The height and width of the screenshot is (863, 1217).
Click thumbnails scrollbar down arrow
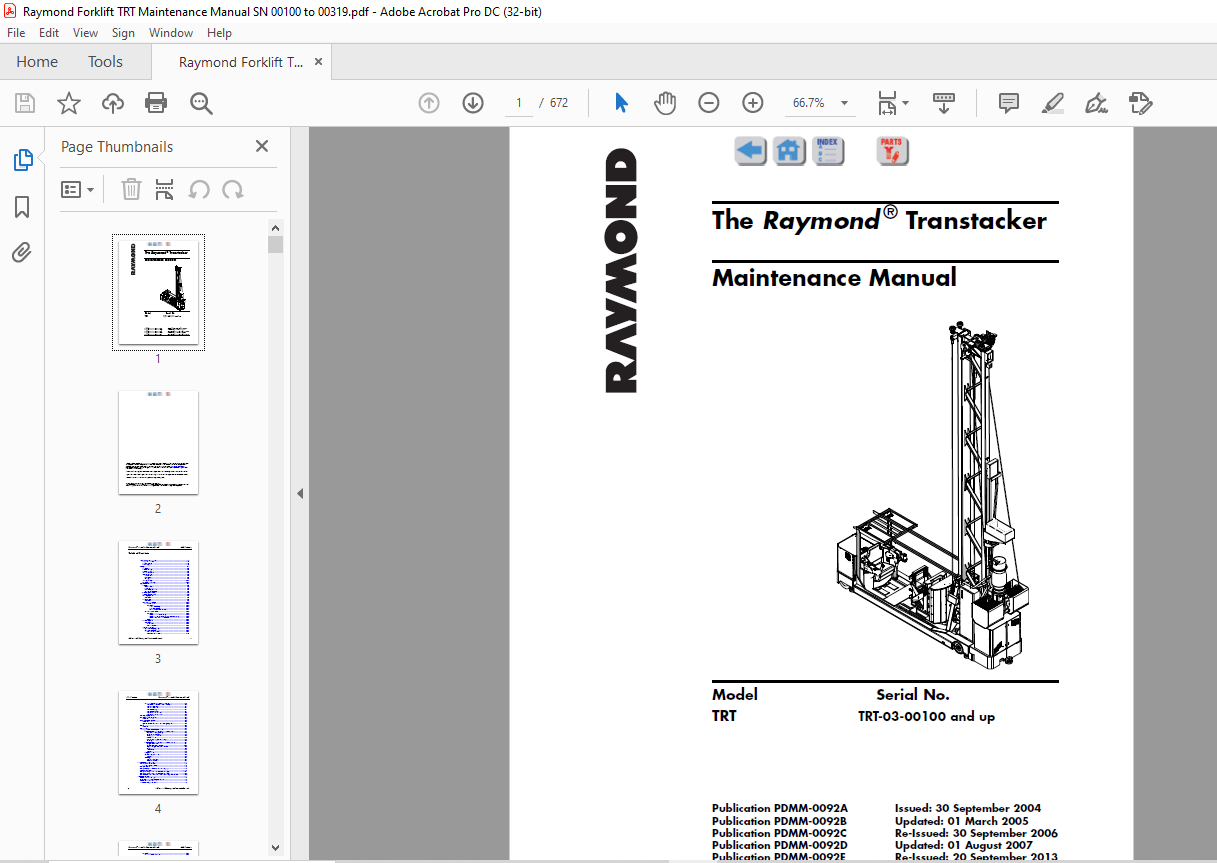[276, 848]
